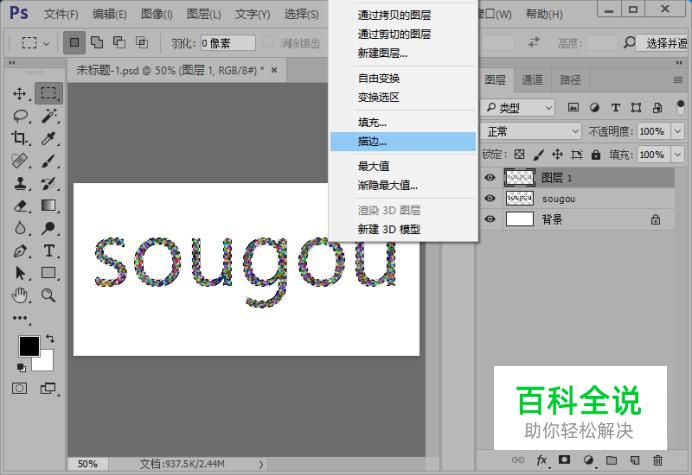Hide the 背景 layer visibility
The image size is (692, 475).
pos(490,219)
